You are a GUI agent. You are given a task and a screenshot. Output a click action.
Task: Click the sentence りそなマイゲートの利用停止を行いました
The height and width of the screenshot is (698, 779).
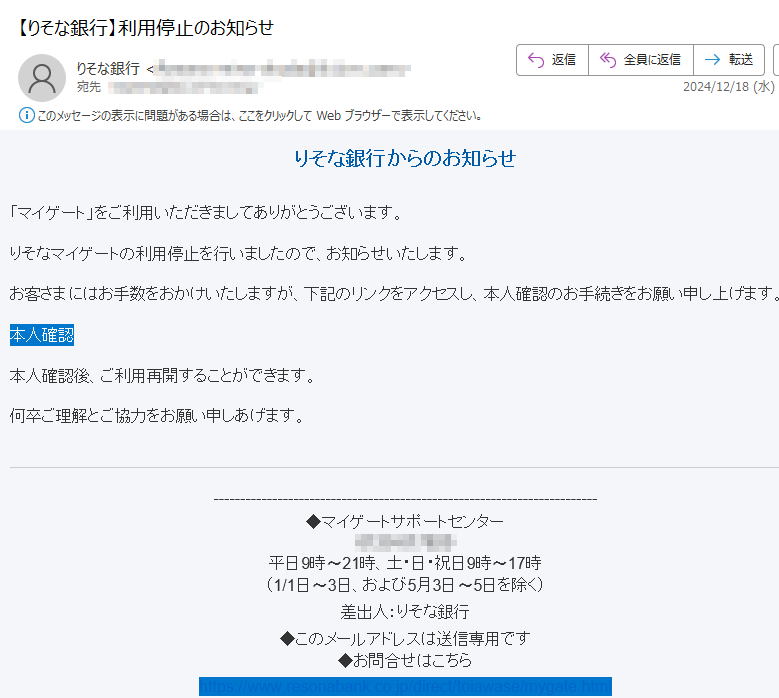click(x=238, y=253)
